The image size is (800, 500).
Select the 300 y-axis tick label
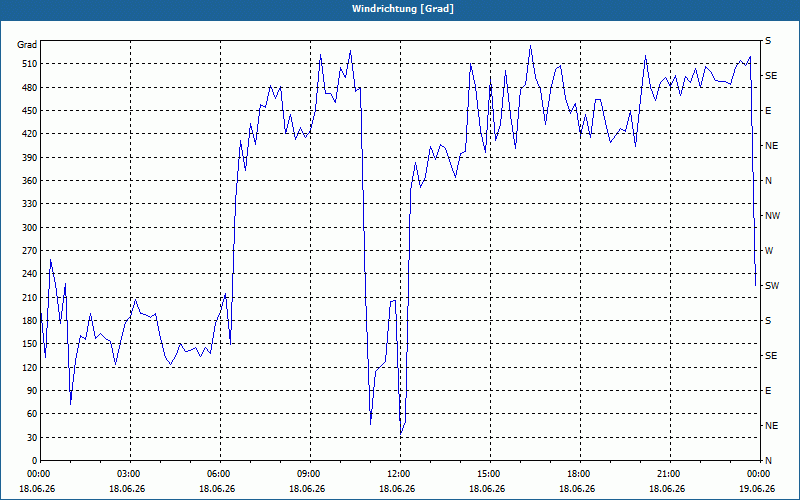click(29, 228)
